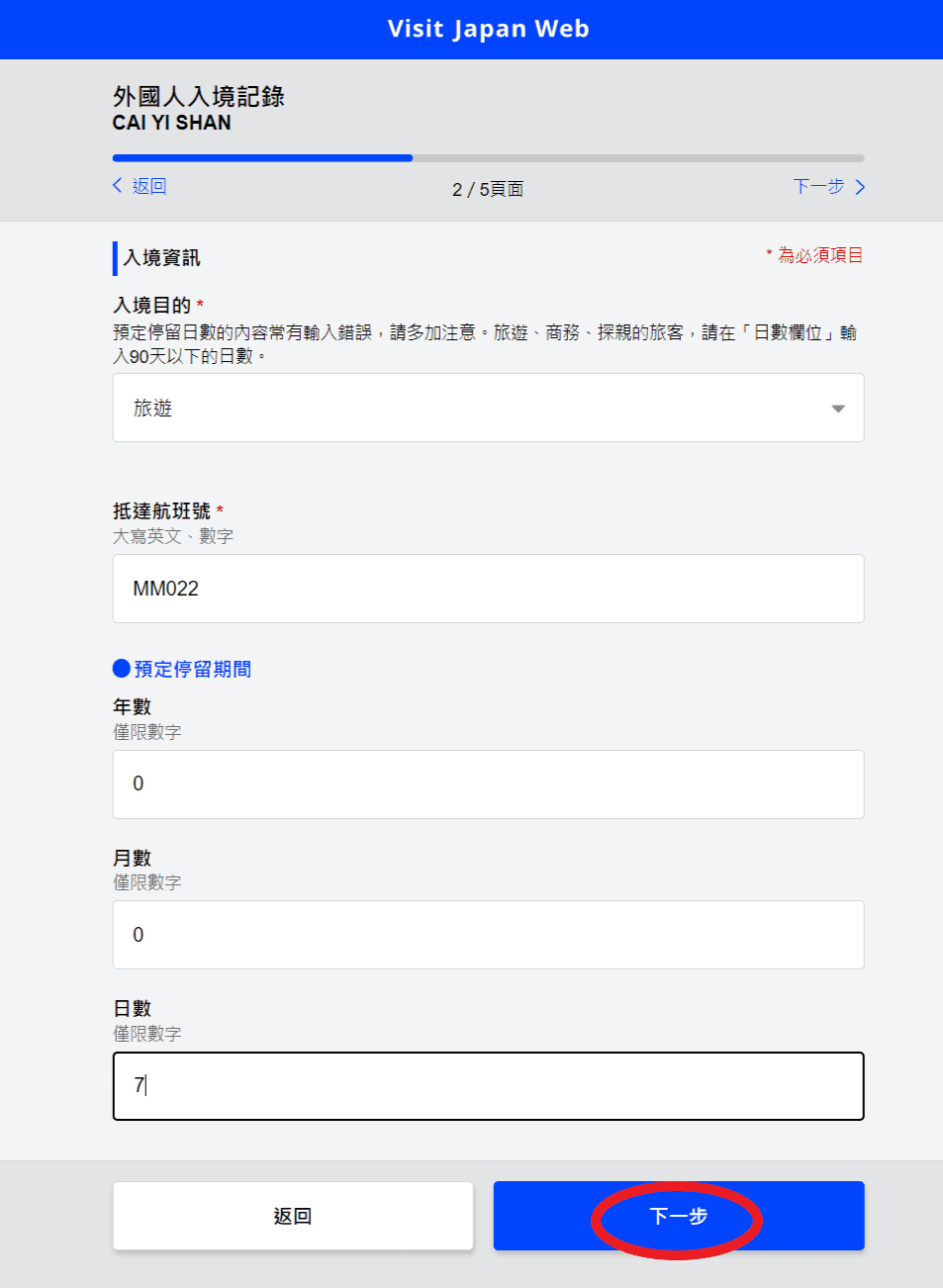
Task: Click the Visit Japan Web header title
Action: coord(488,29)
